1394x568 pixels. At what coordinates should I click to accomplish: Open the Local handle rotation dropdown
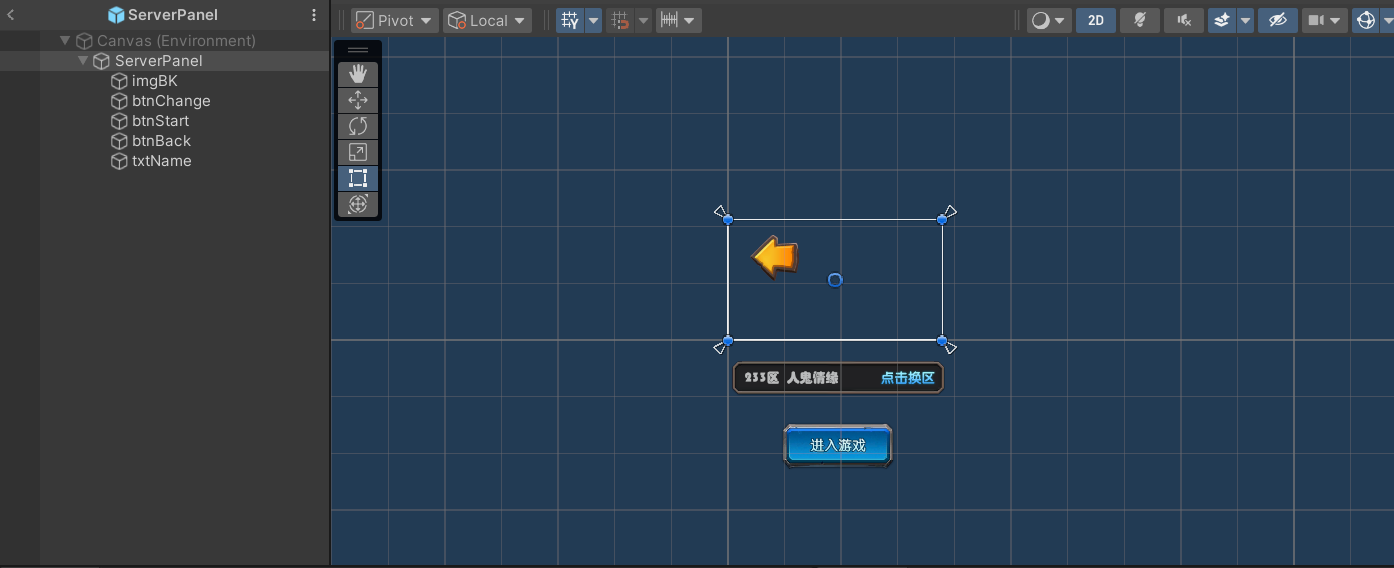coord(488,20)
